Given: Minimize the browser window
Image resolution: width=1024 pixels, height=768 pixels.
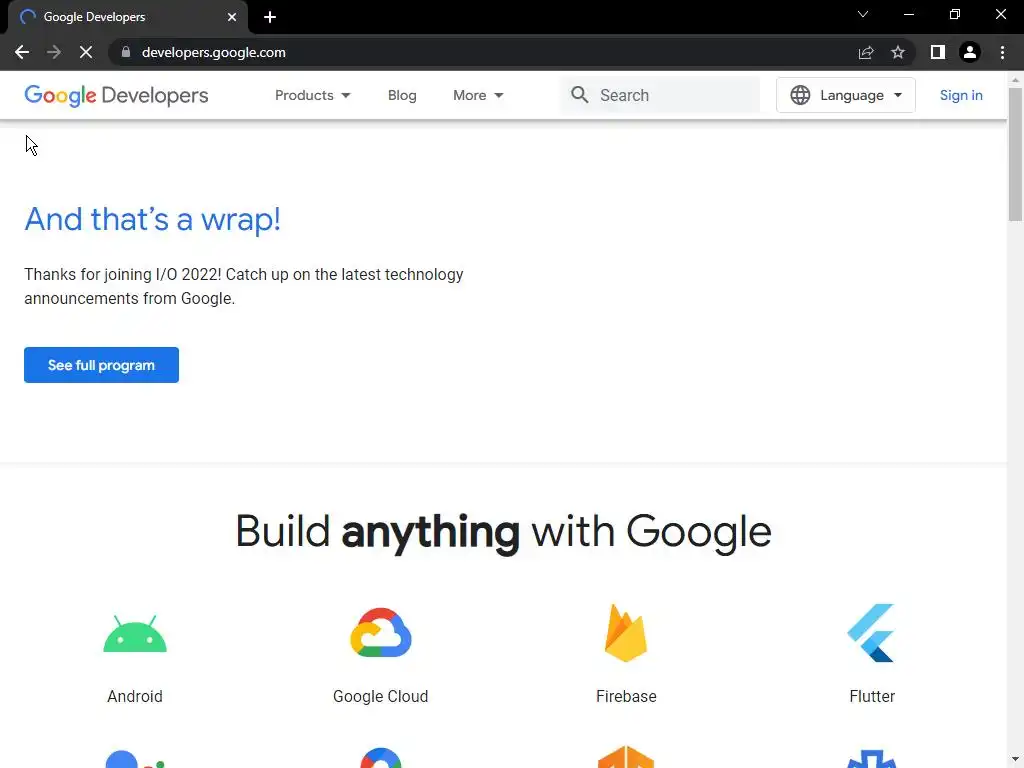Looking at the screenshot, I should 908,14.
